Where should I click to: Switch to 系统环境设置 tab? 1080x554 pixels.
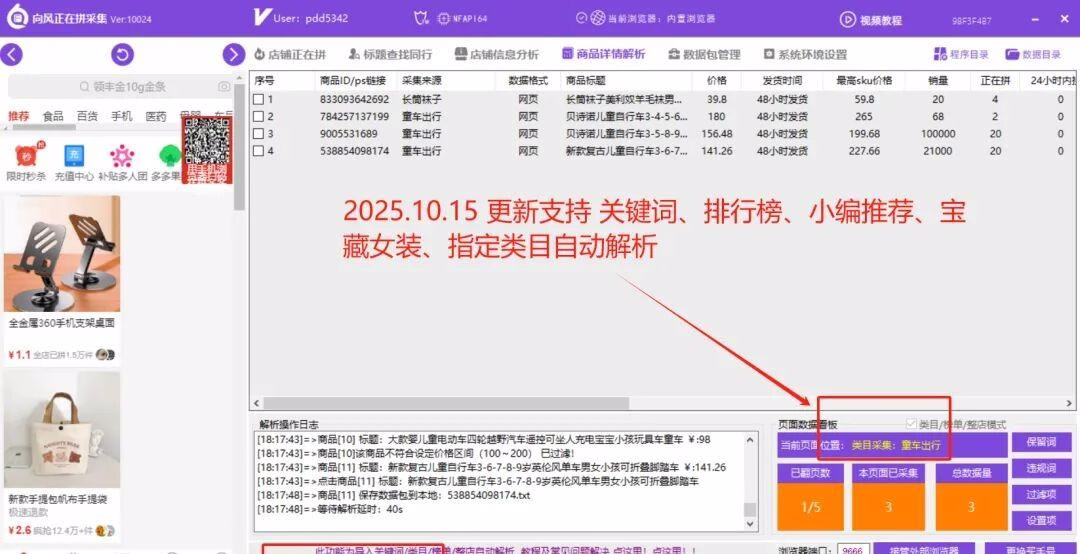805,54
